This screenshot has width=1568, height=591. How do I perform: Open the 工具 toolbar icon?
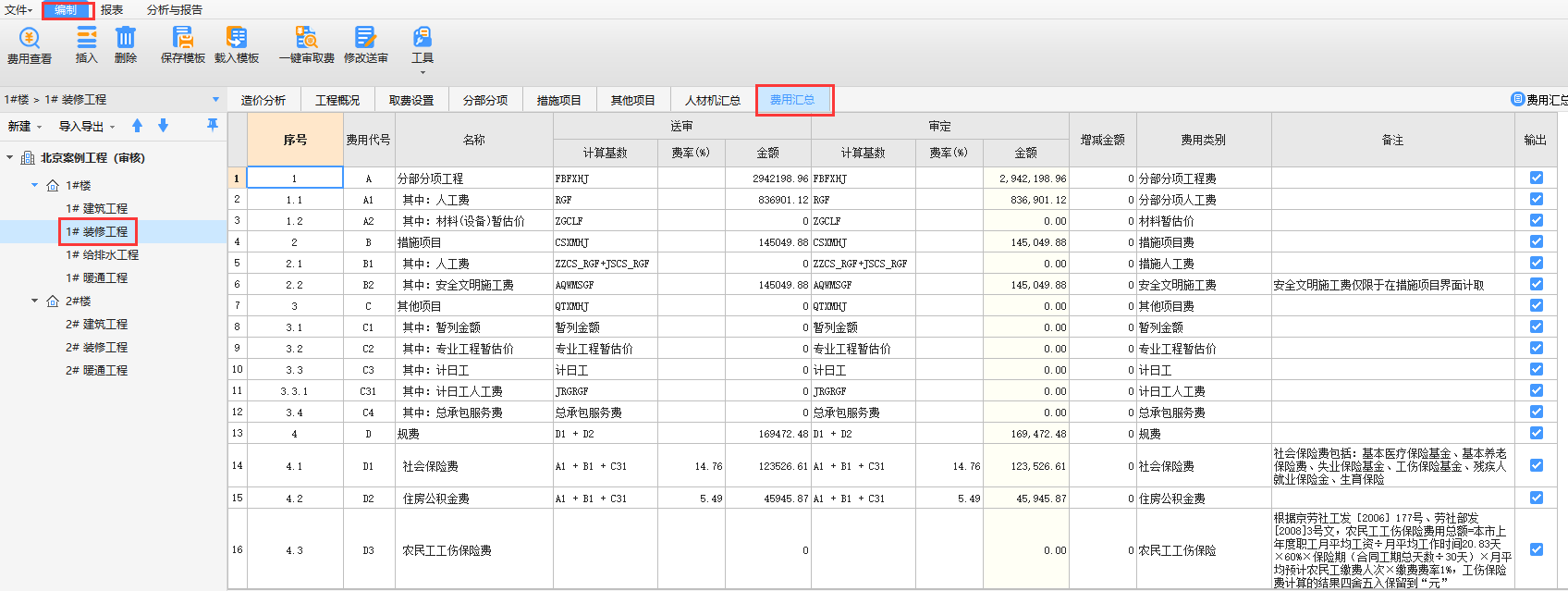click(x=423, y=39)
